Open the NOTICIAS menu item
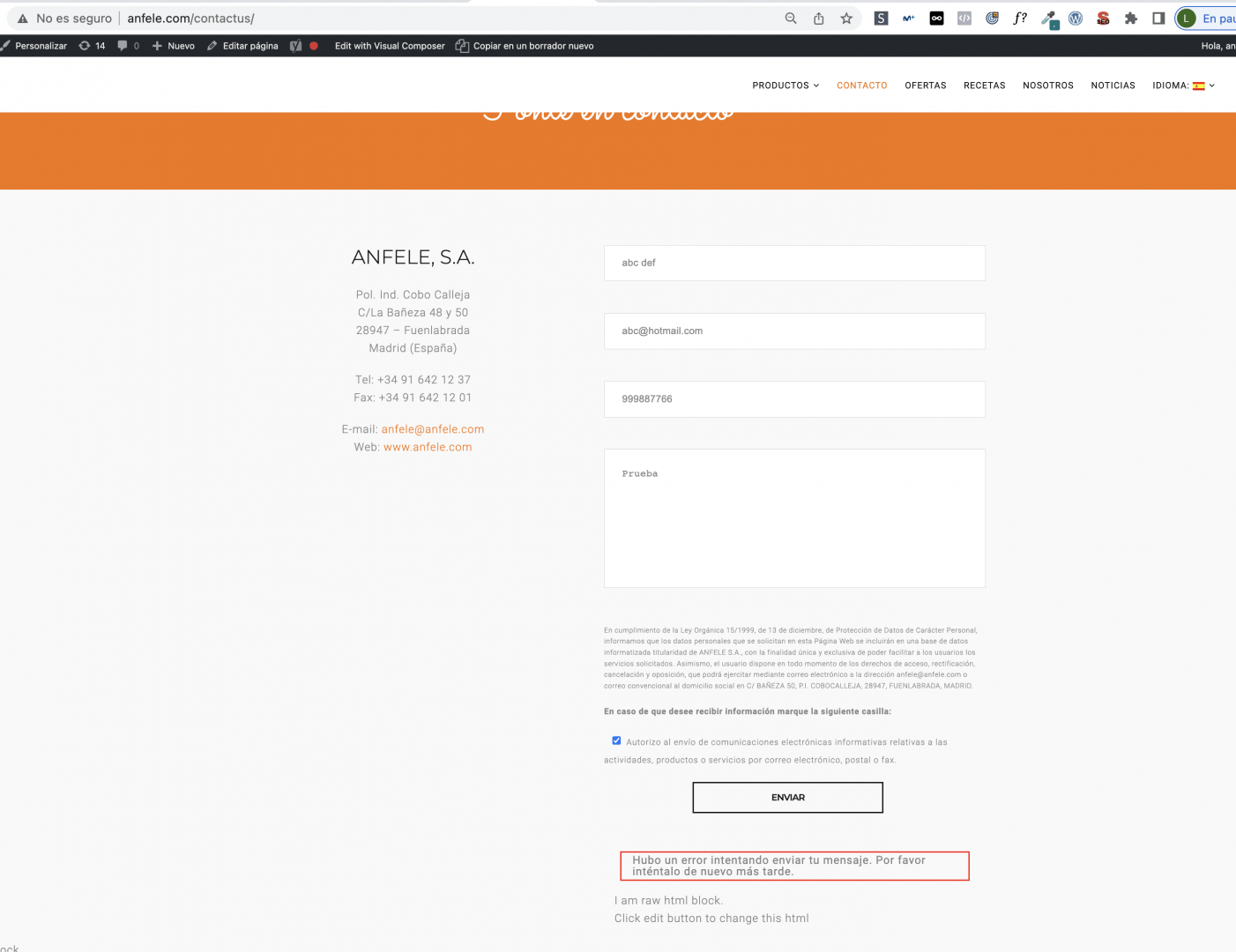This screenshot has width=1236, height=952. (x=1113, y=86)
